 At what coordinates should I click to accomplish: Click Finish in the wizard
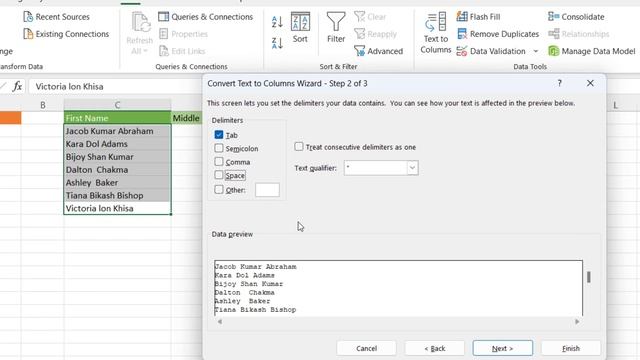tap(571, 348)
